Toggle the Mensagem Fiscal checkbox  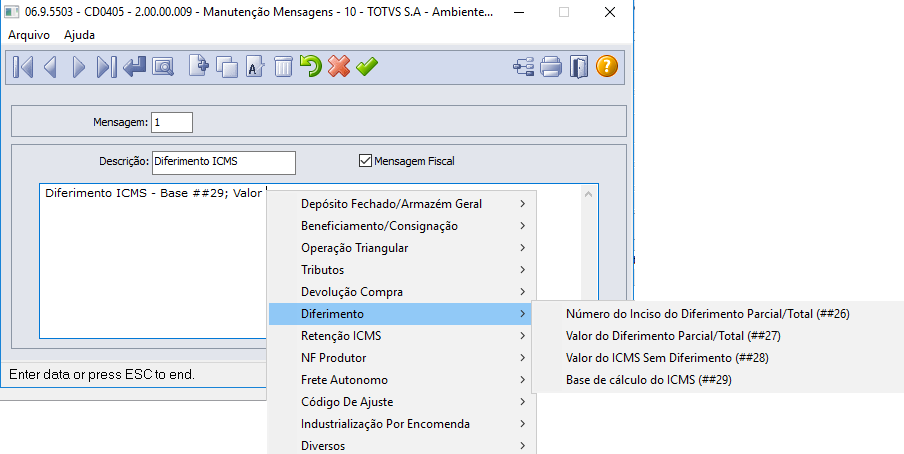tap(365, 161)
